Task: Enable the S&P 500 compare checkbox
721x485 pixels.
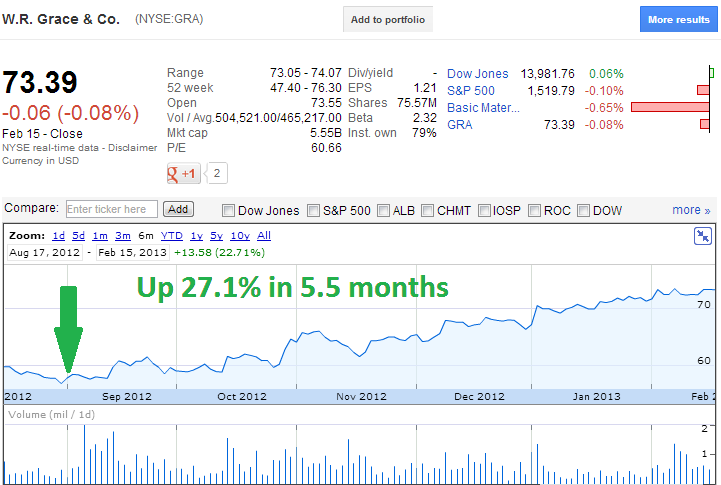Action: (313, 211)
